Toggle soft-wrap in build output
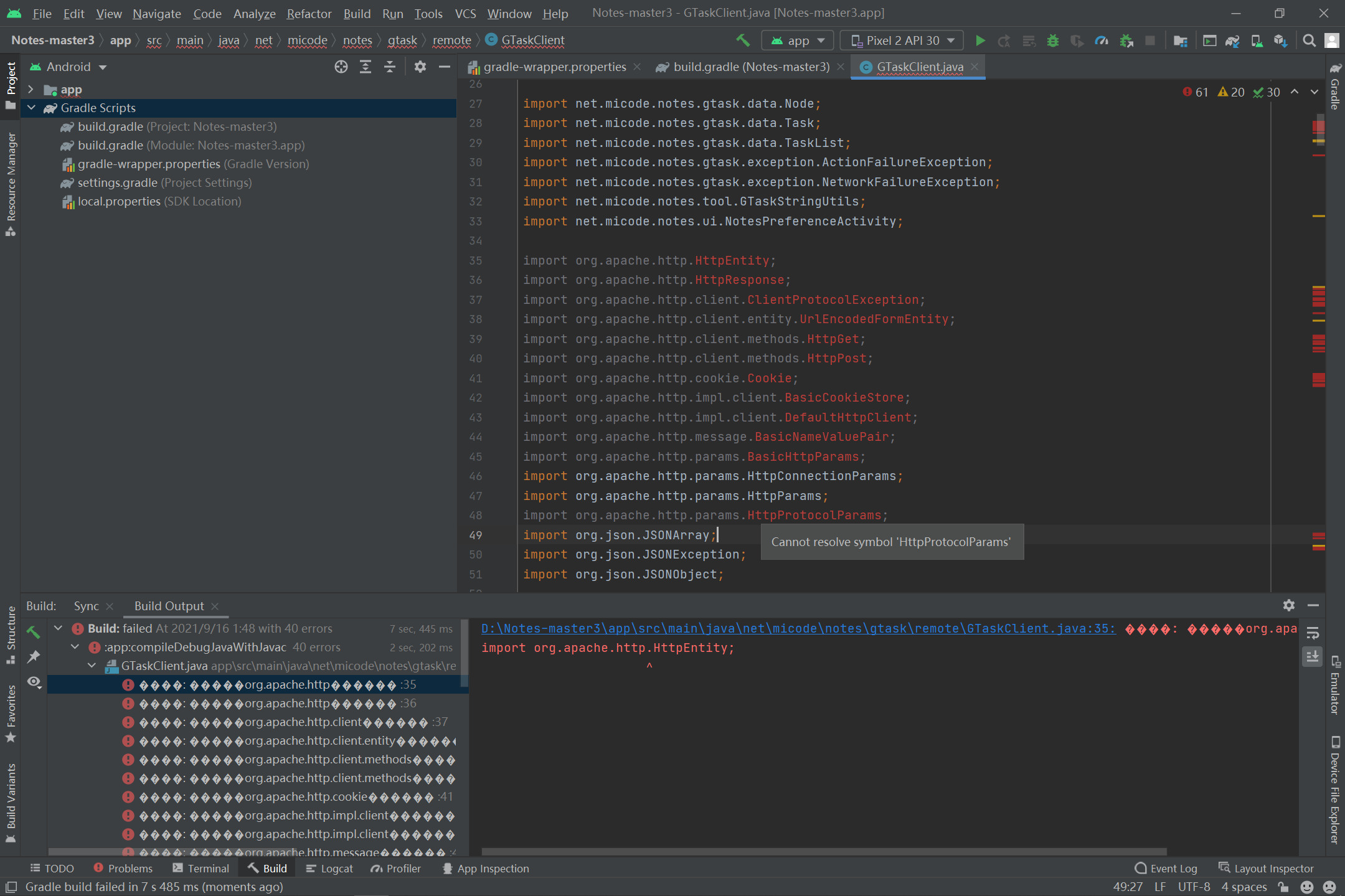 (1312, 633)
